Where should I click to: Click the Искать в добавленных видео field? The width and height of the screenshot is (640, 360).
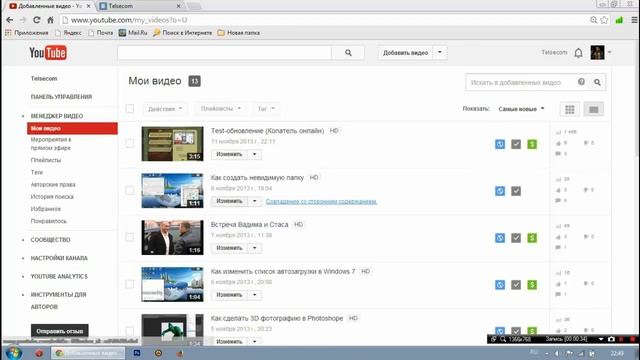tap(521, 82)
